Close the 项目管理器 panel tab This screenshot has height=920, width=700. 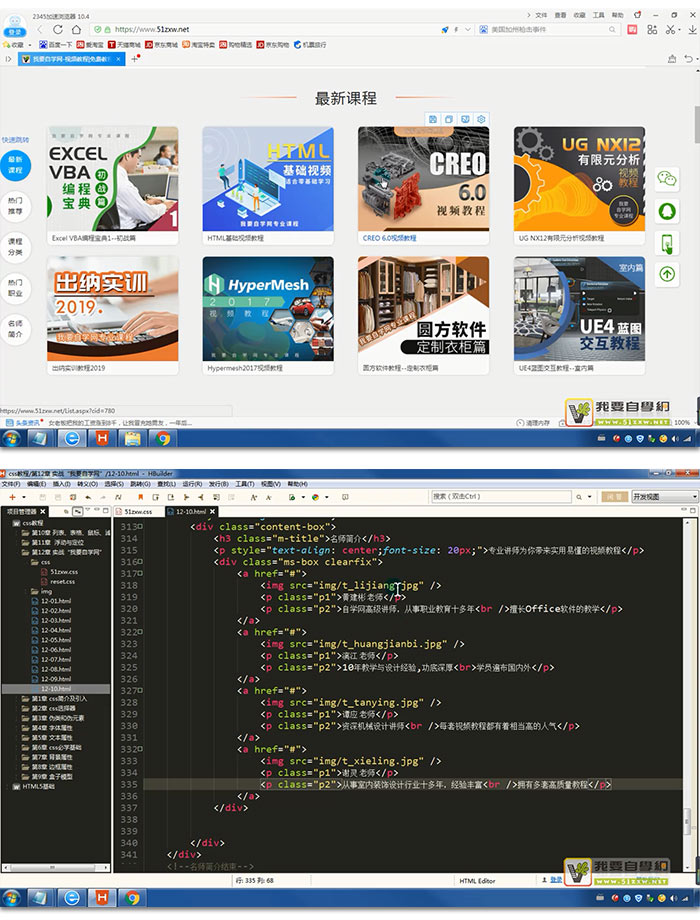tap(42, 512)
